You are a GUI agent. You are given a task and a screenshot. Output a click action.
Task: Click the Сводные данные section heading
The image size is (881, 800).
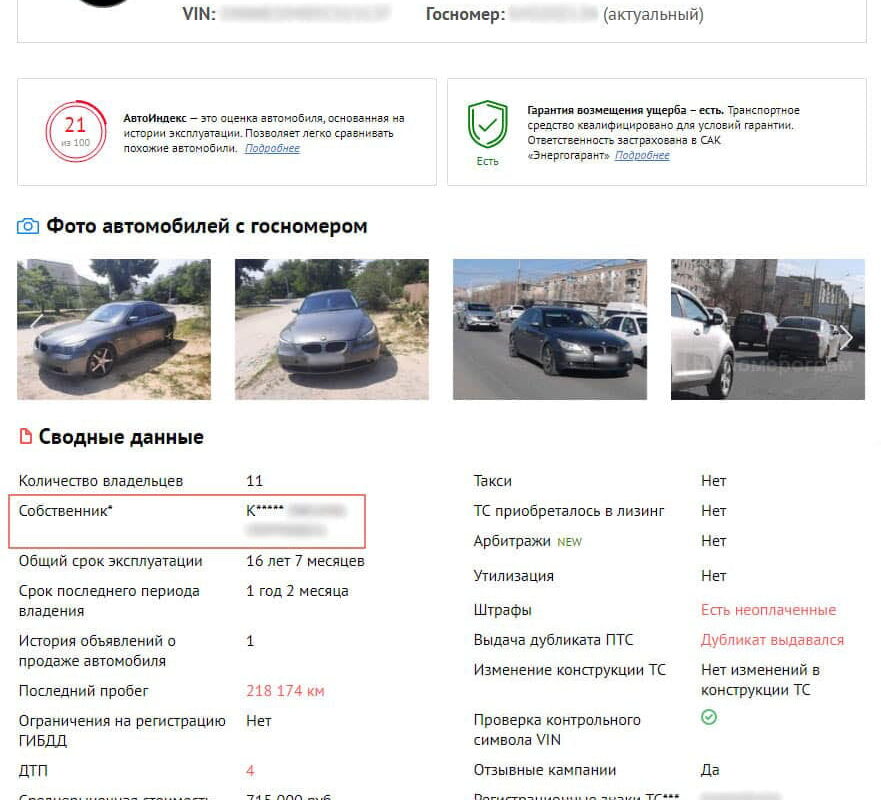pos(121,437)
